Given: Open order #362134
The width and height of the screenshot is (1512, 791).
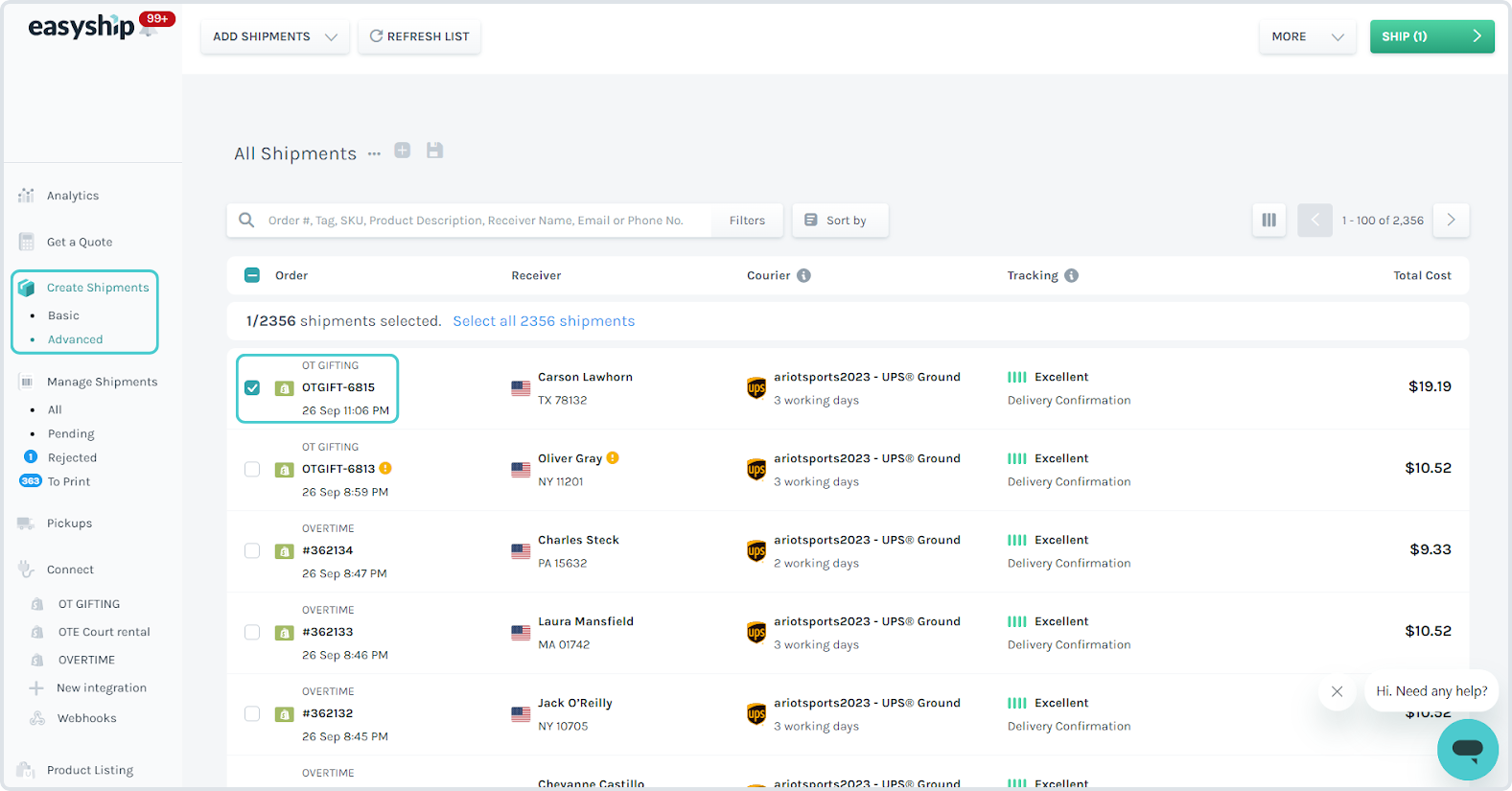Looking at the screenshot, I should coord(327,550).
